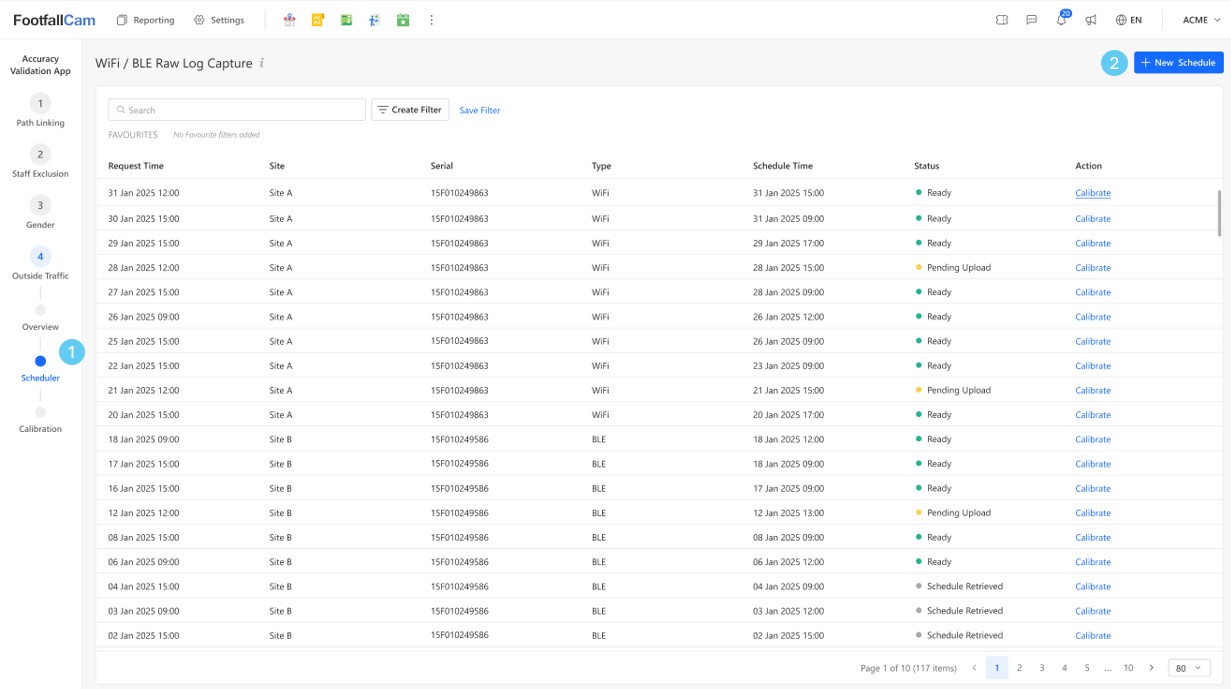
Task: Click the info icon beside page title
Action: [262, 63]
